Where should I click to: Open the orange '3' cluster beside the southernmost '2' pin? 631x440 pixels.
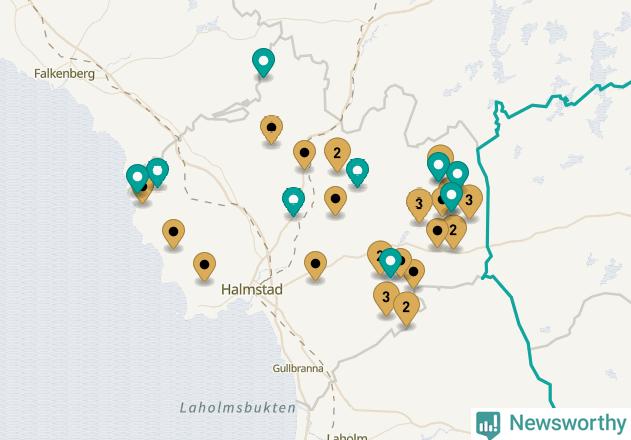386,299
